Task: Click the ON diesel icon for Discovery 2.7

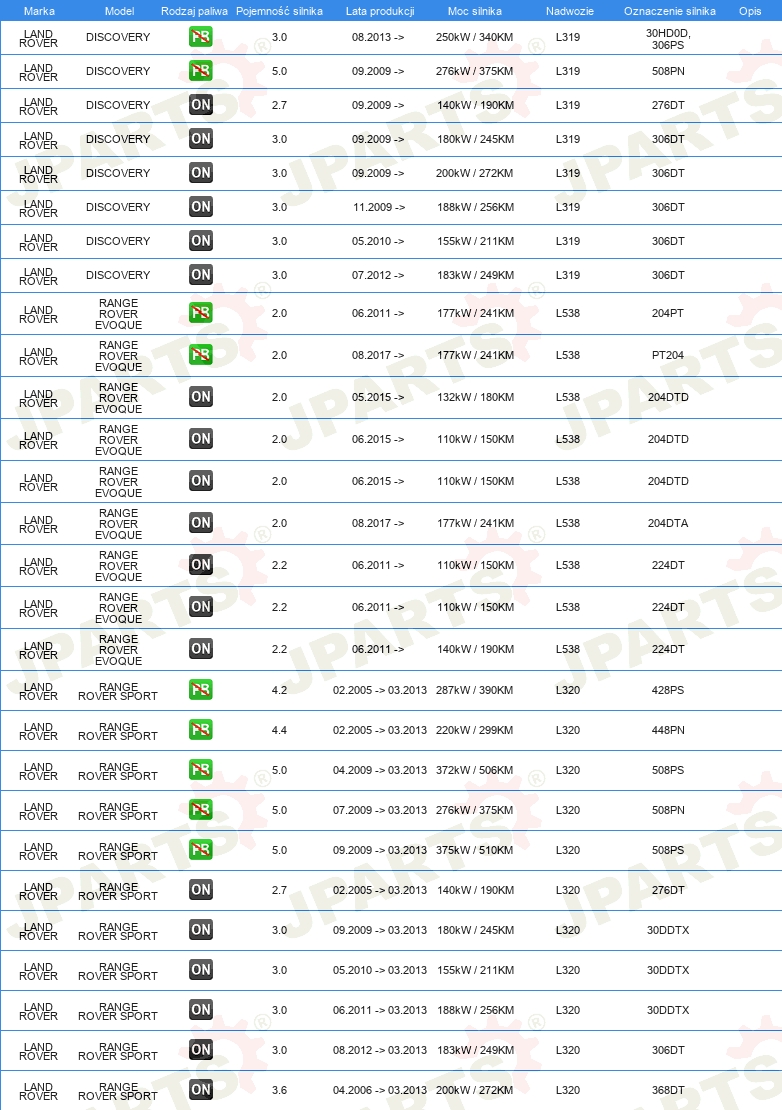Action: (x=201, y=105)
